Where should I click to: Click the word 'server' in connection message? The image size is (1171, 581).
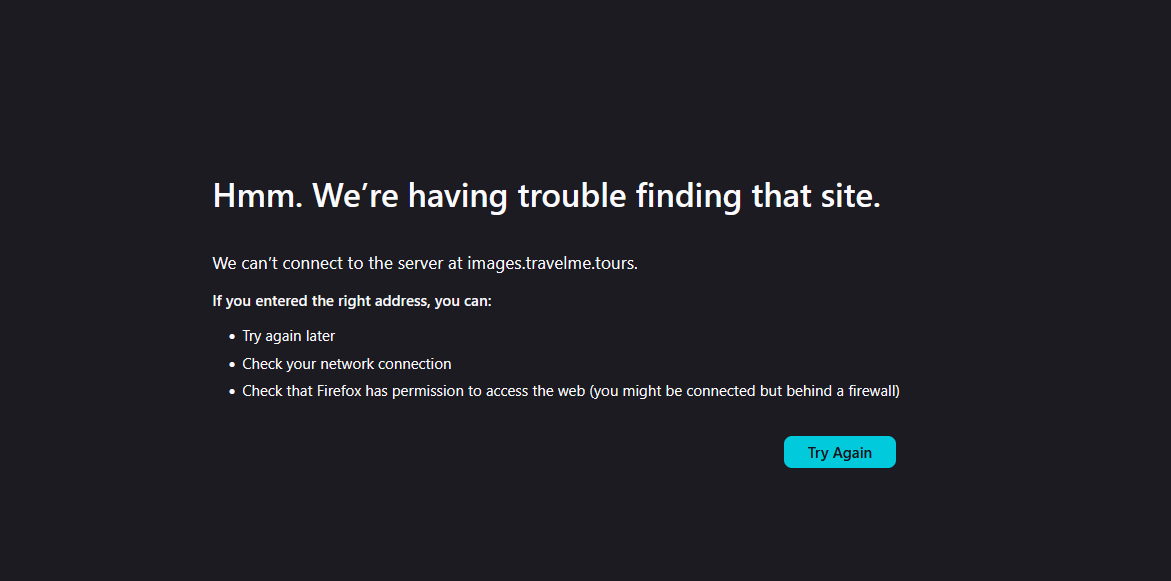[420, 264]
